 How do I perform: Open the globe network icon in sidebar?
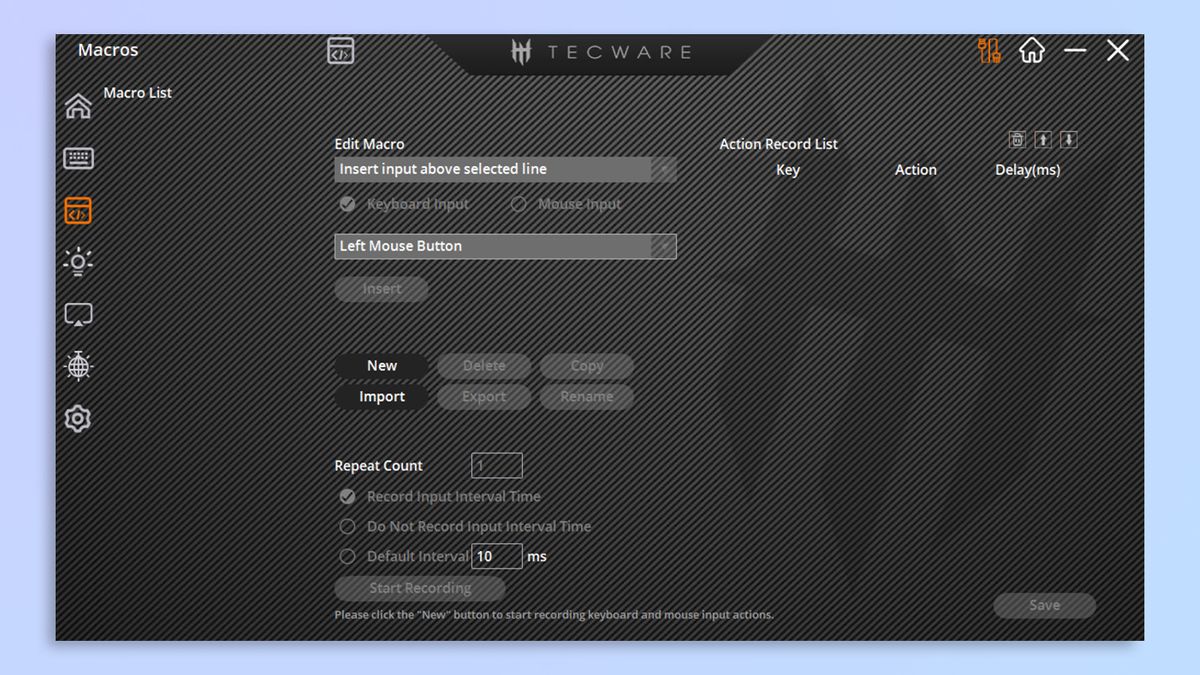[78, 366]
